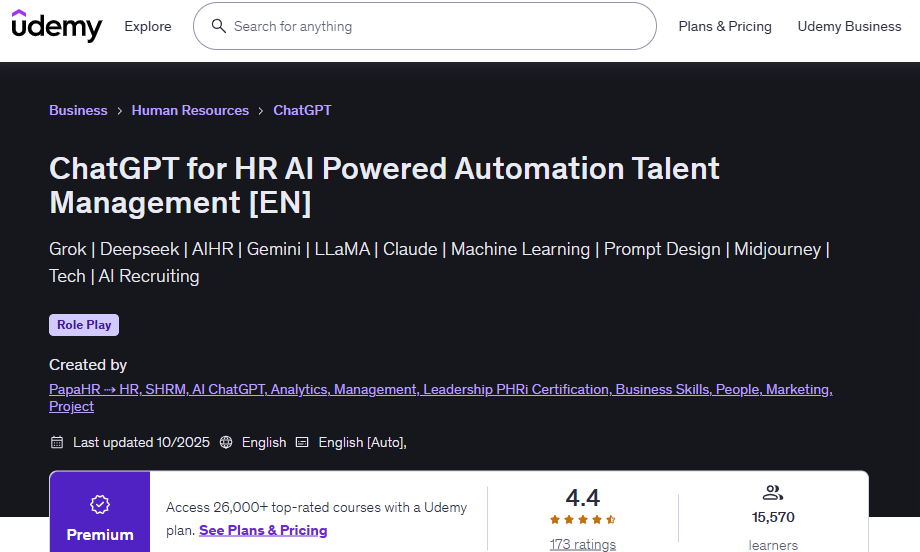Click the English language text
Viewport: 920px width, 552px height.
[264, 442]
